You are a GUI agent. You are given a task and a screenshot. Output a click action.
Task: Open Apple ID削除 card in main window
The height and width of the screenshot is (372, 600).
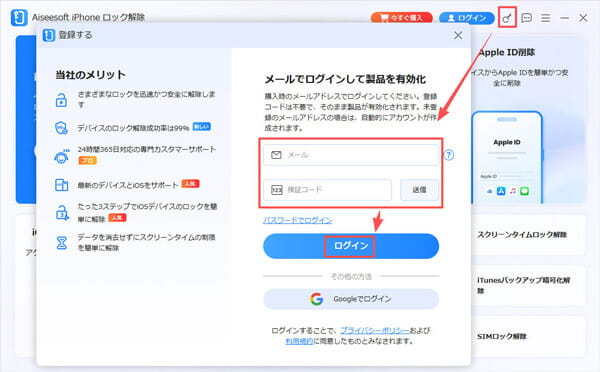[x=528, y=119]
